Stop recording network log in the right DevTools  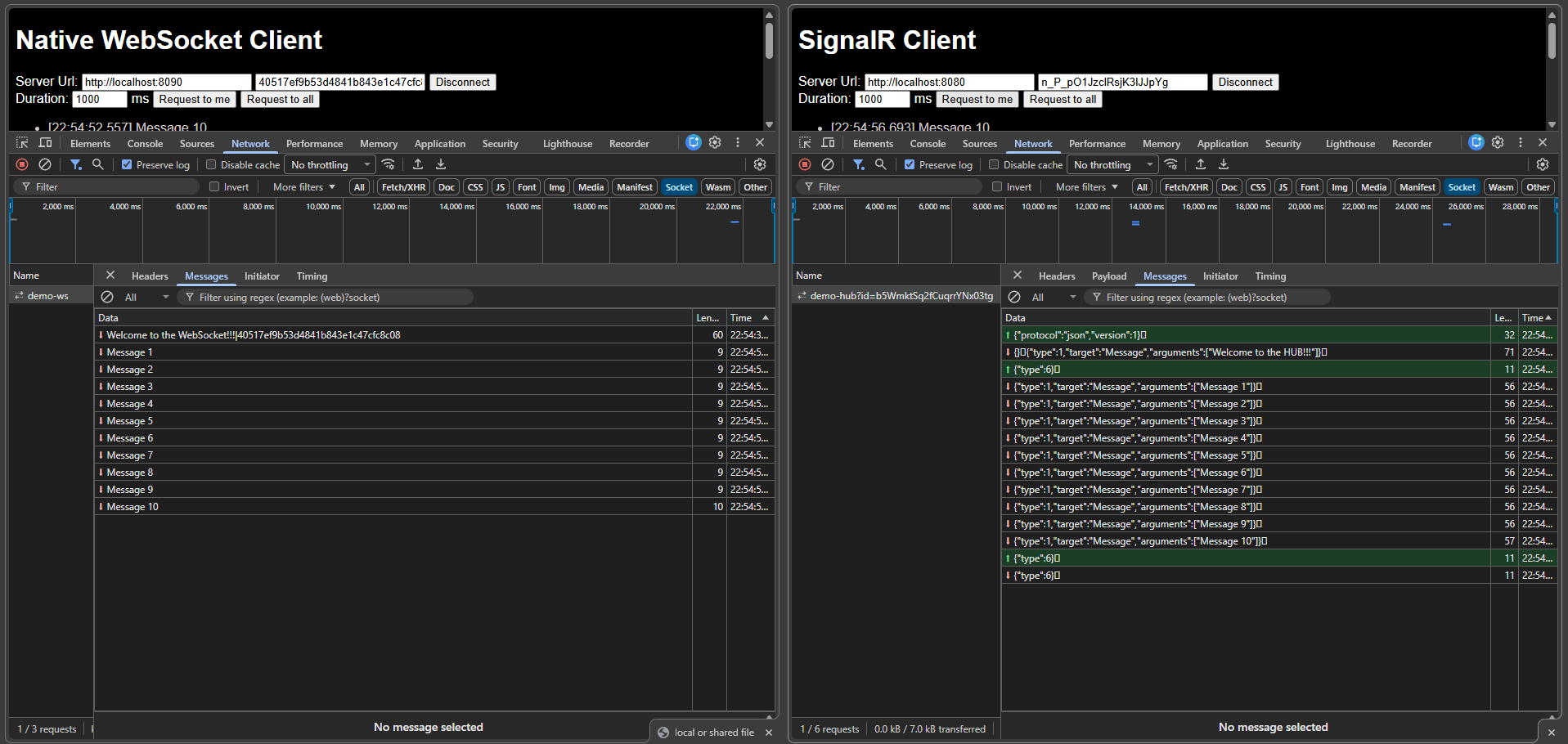[805, 164]
